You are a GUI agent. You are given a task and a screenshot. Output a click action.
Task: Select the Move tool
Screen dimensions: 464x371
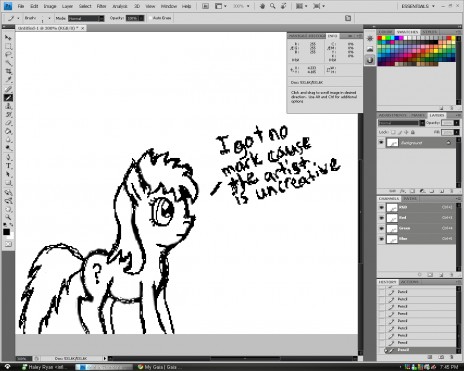8,38
